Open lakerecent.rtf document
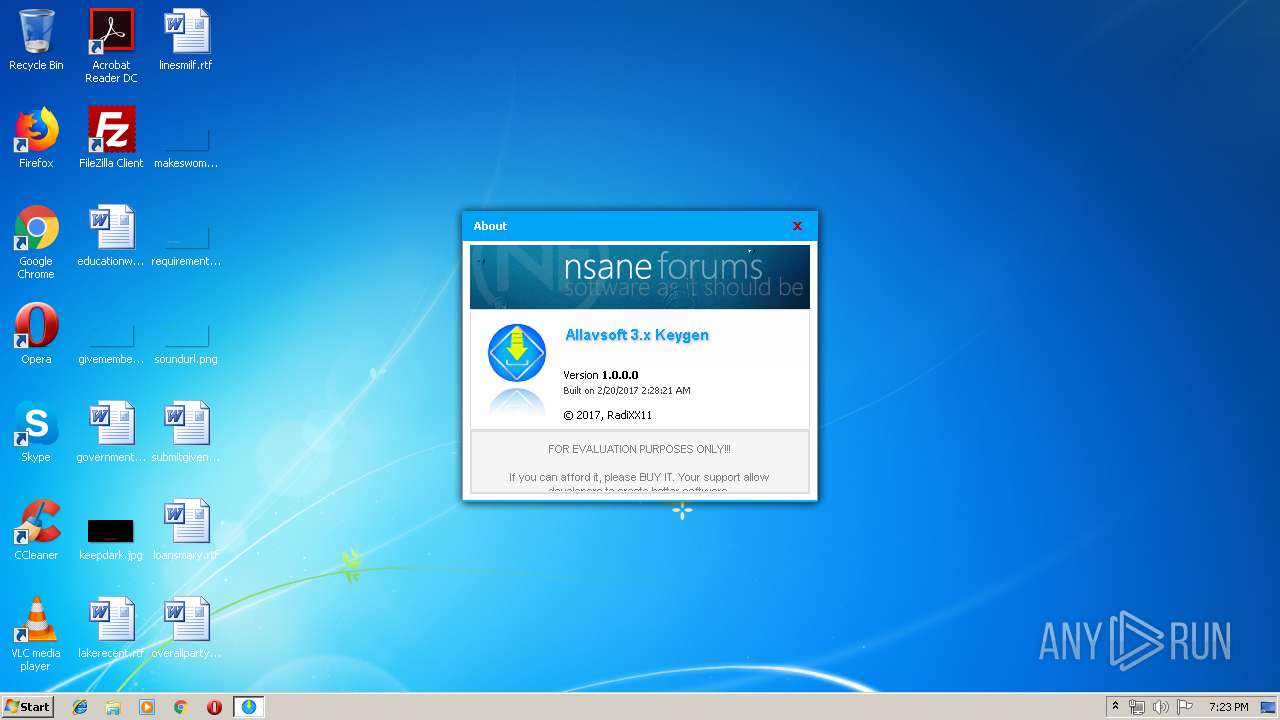1280x720 pixels. [x=111, y=628]
